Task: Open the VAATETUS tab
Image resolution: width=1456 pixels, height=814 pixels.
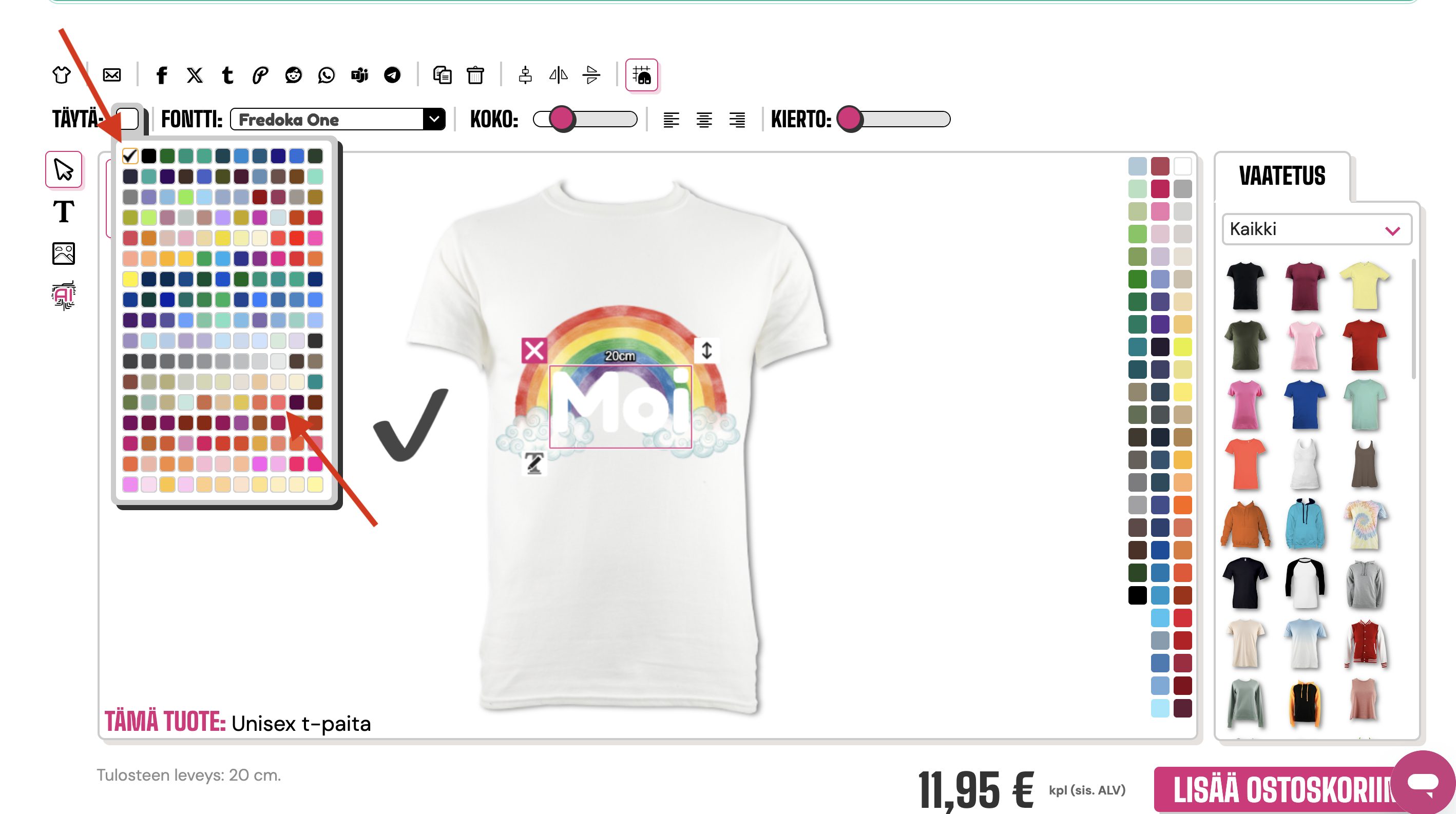Action: pos(1281,176)
